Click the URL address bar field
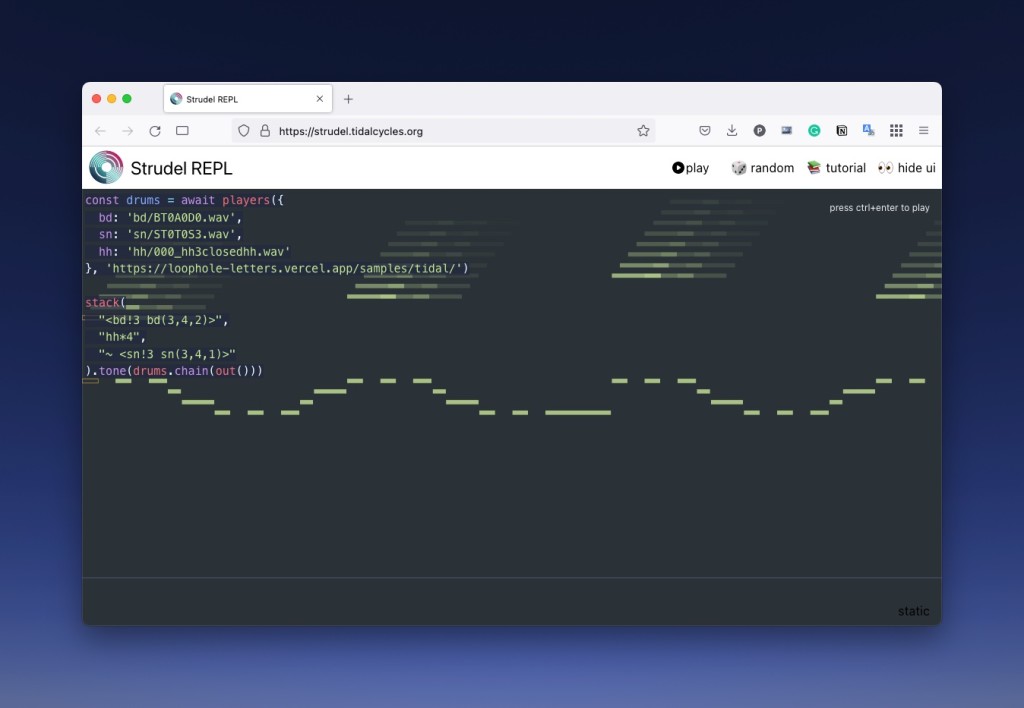 [x=450, y=131]
